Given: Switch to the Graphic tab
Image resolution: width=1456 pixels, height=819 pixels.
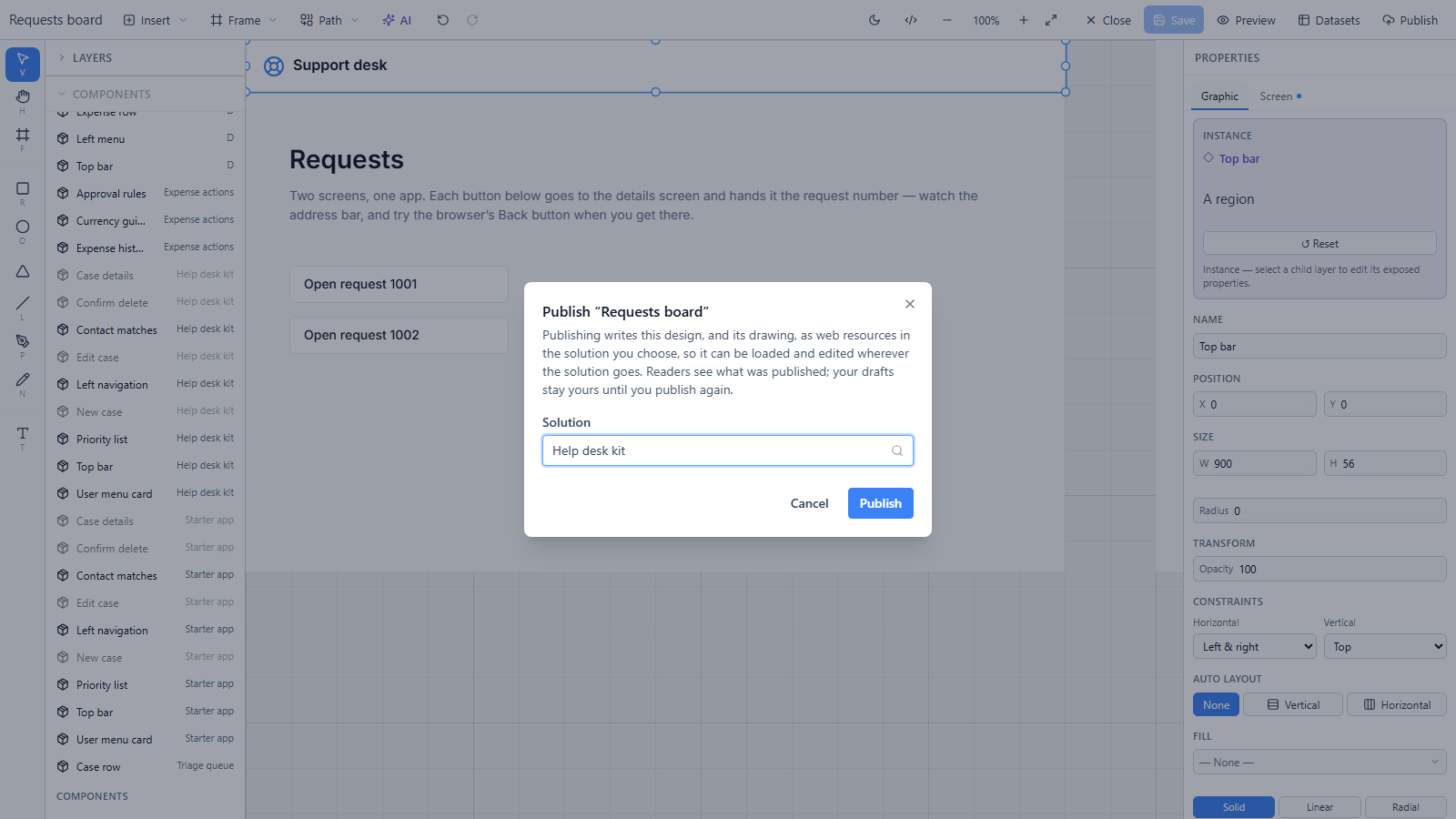Looking at the screenshot, I should (1219, 96).
